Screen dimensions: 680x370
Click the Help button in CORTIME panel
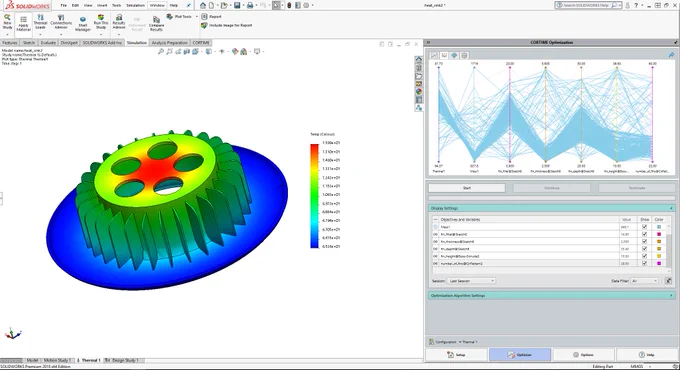point(647,355)
